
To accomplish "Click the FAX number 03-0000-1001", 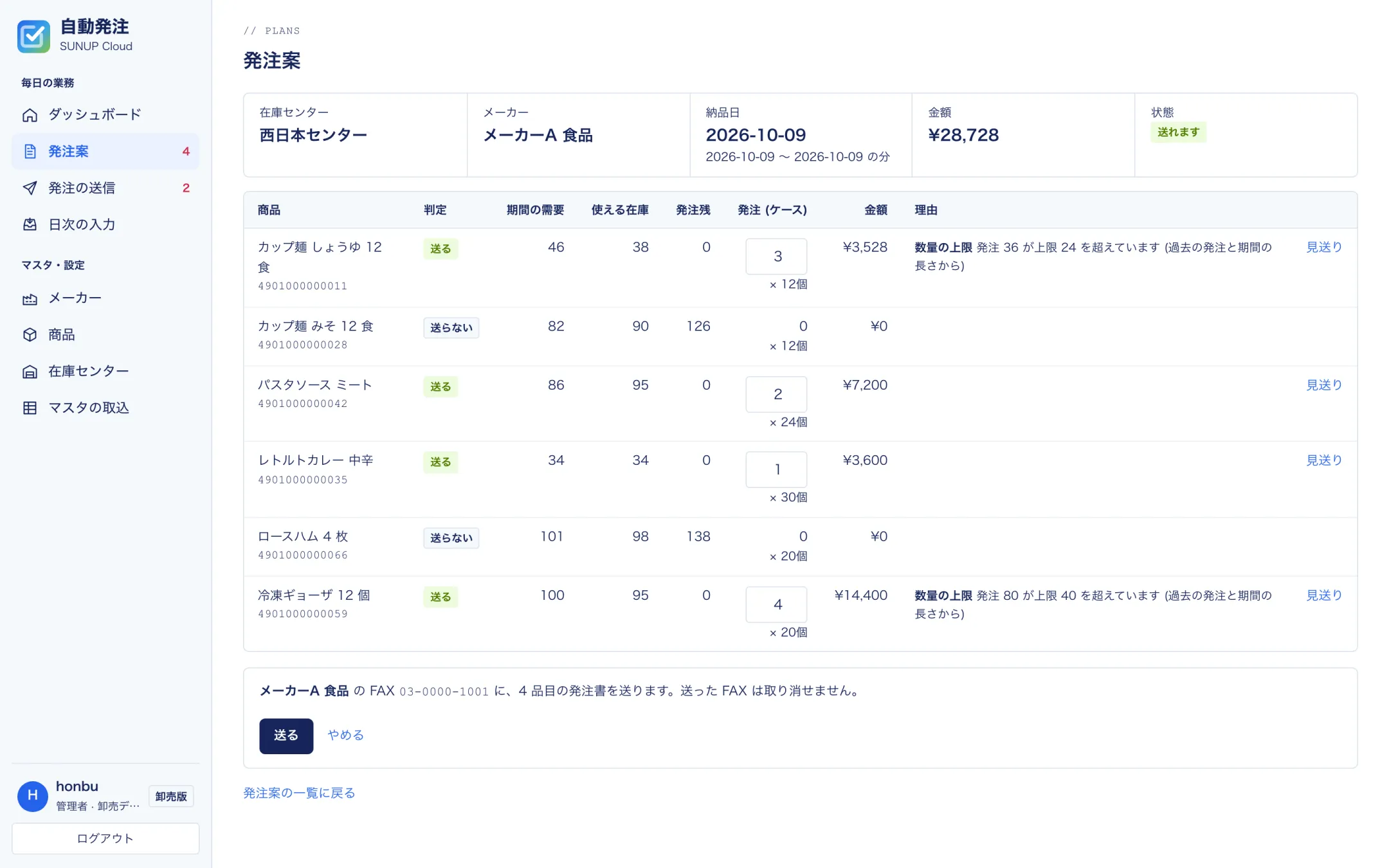I will [x=444, y=692].
